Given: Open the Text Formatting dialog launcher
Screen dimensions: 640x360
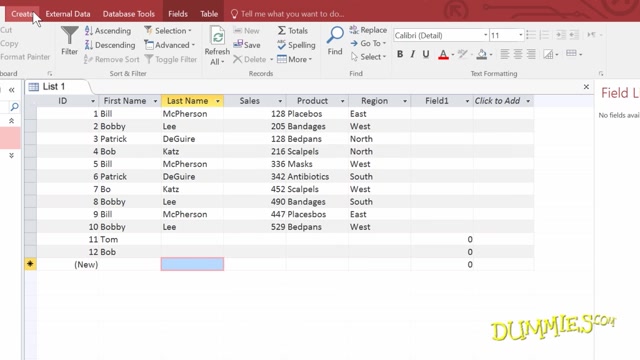Looking at the screenshot, I should [x=601, y=73].
